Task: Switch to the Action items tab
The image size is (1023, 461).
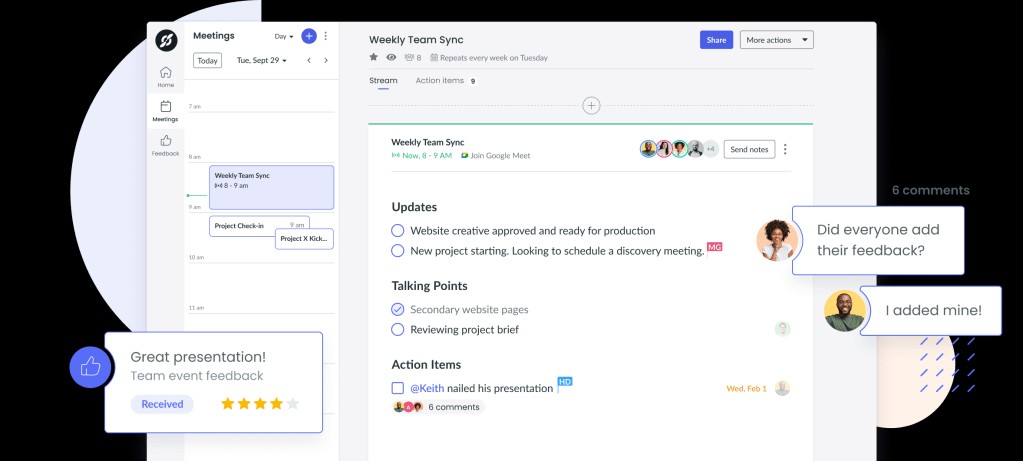Action: (x=446, y=81)
